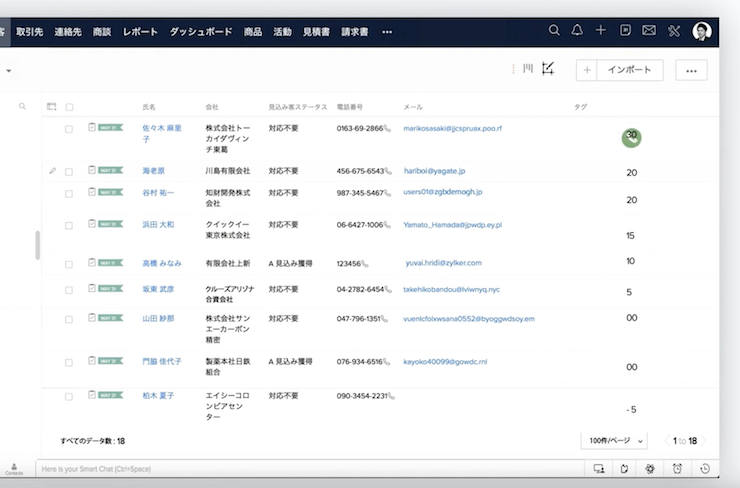The image size is (740, 488).
Task: Click the インポート button
Action: click(630, 70)
